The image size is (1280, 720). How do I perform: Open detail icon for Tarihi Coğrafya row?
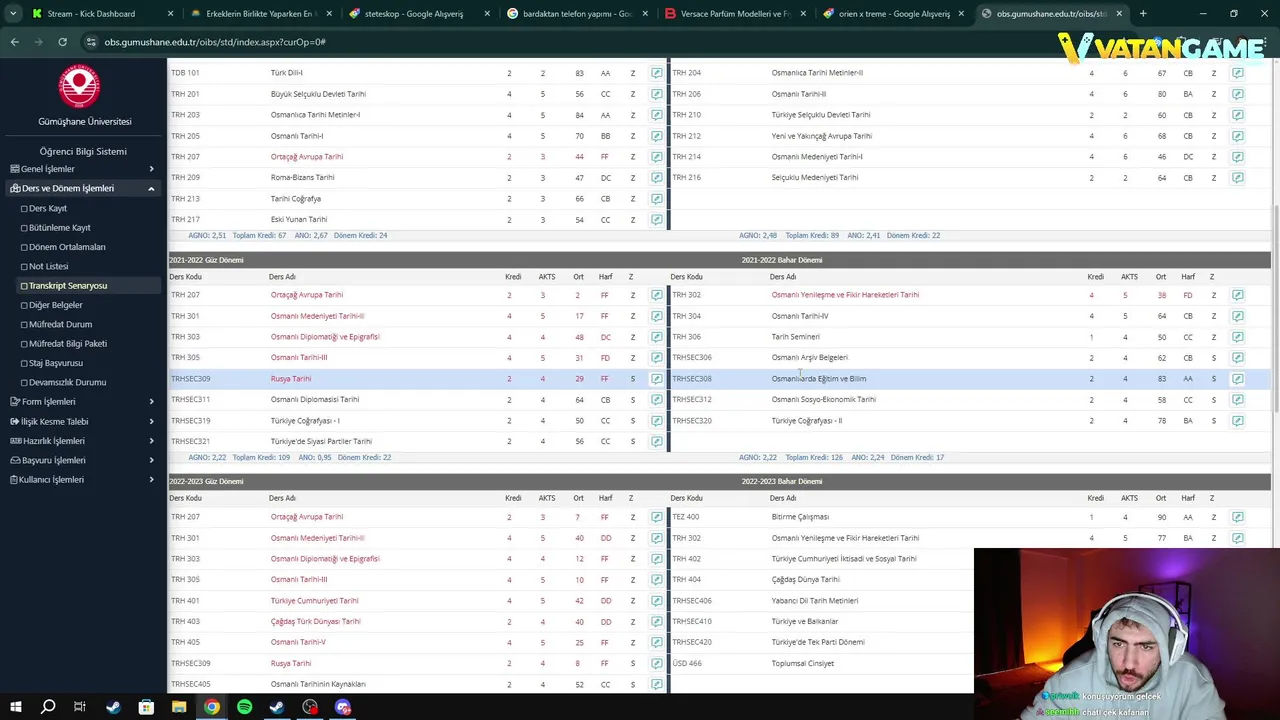656,199
